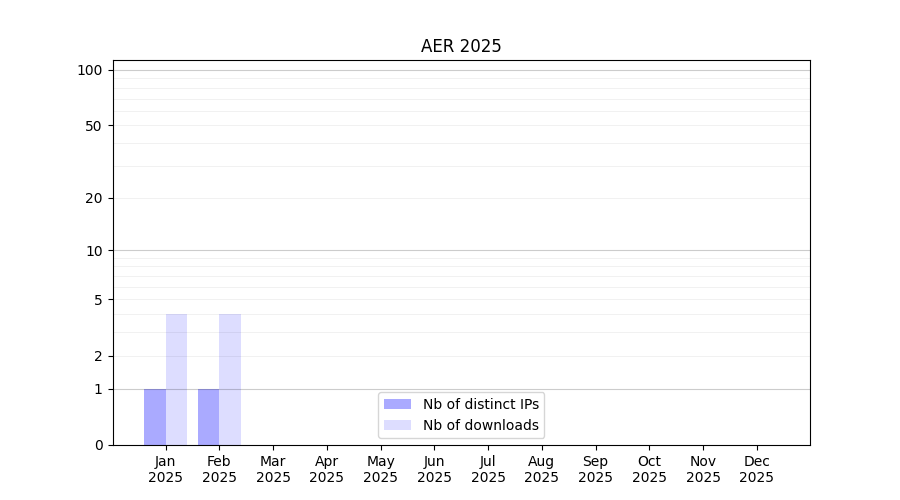Click the light blue downloads legend swatch

point(397,425)
